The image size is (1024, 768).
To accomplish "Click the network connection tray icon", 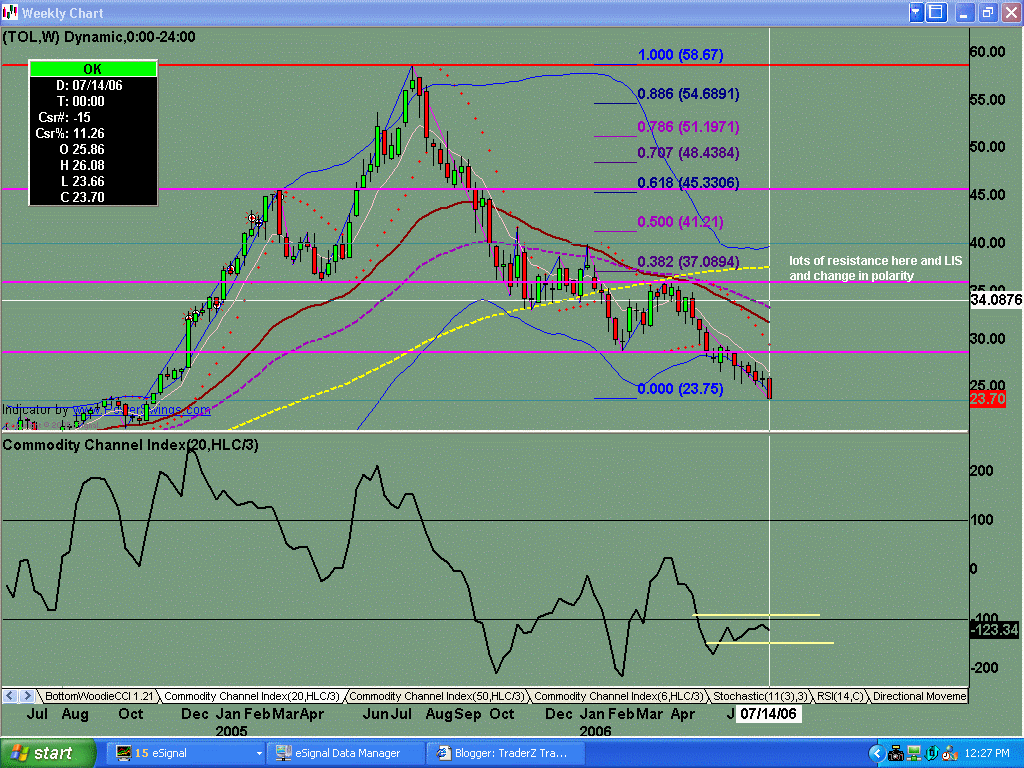I will [x=914, y=754].
